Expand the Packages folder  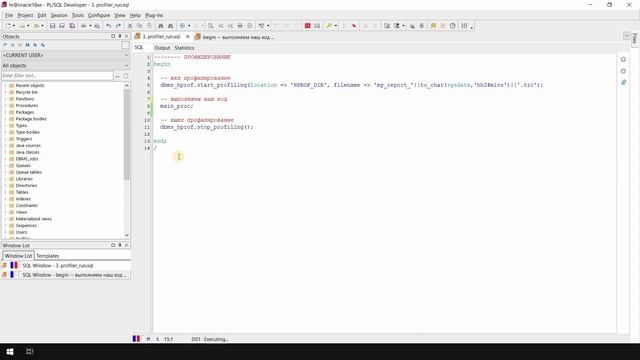point(5,112)
